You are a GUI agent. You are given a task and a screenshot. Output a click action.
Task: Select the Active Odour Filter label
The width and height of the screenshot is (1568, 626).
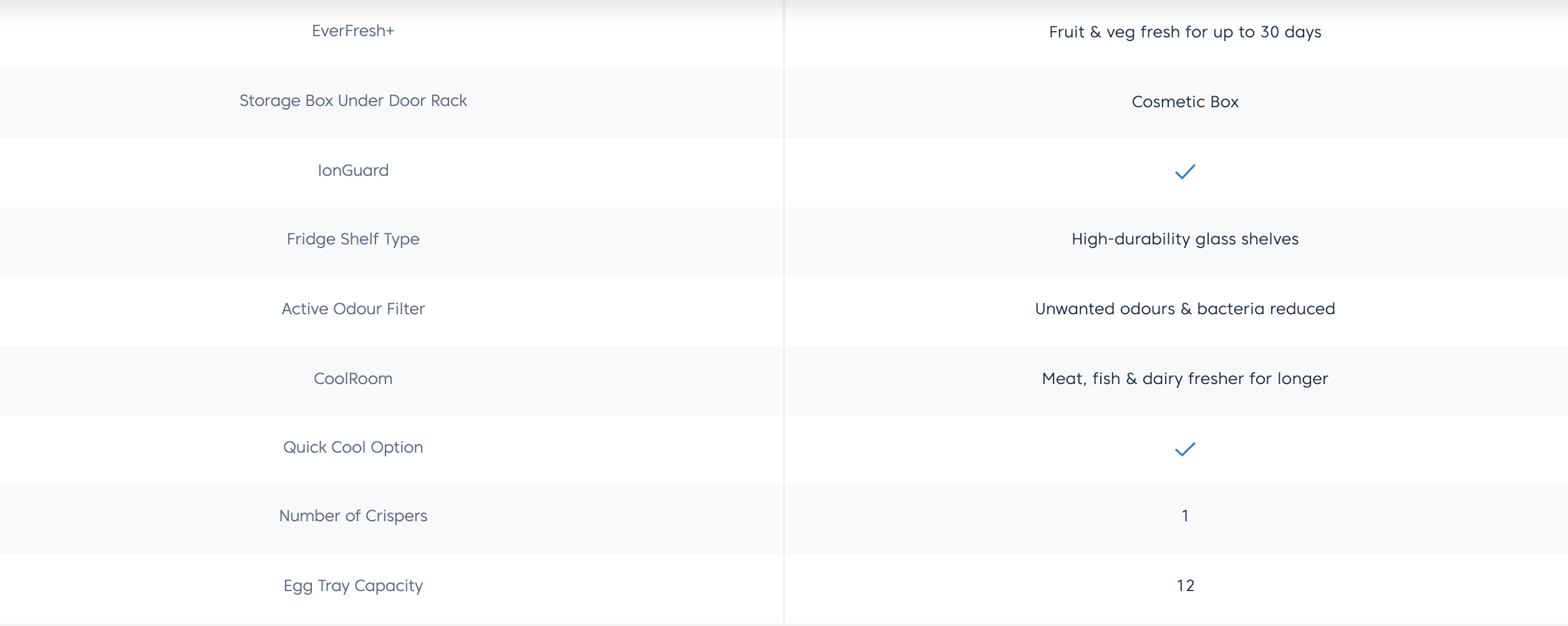point(353,309)
